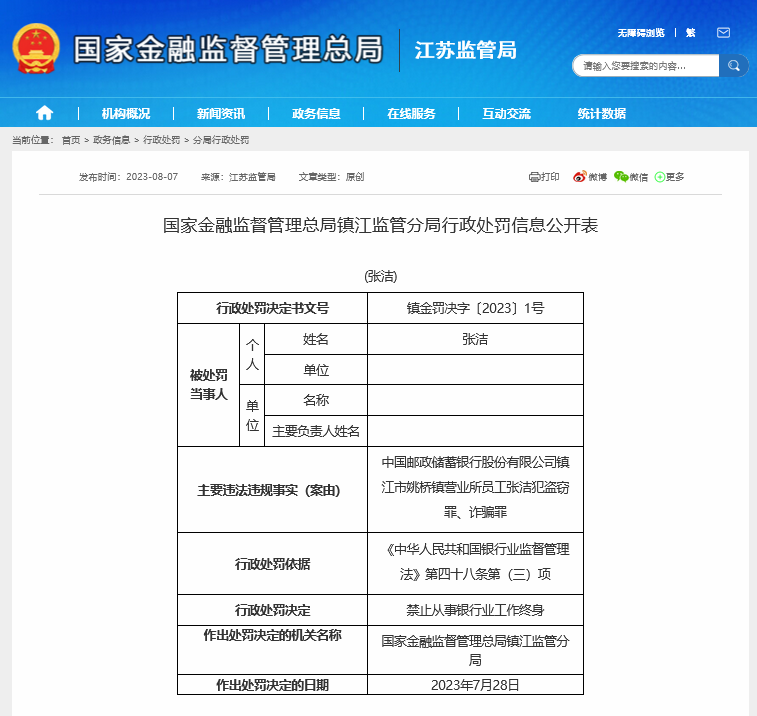Click the source text 来源：江苏监管局

tap(238, 177)
